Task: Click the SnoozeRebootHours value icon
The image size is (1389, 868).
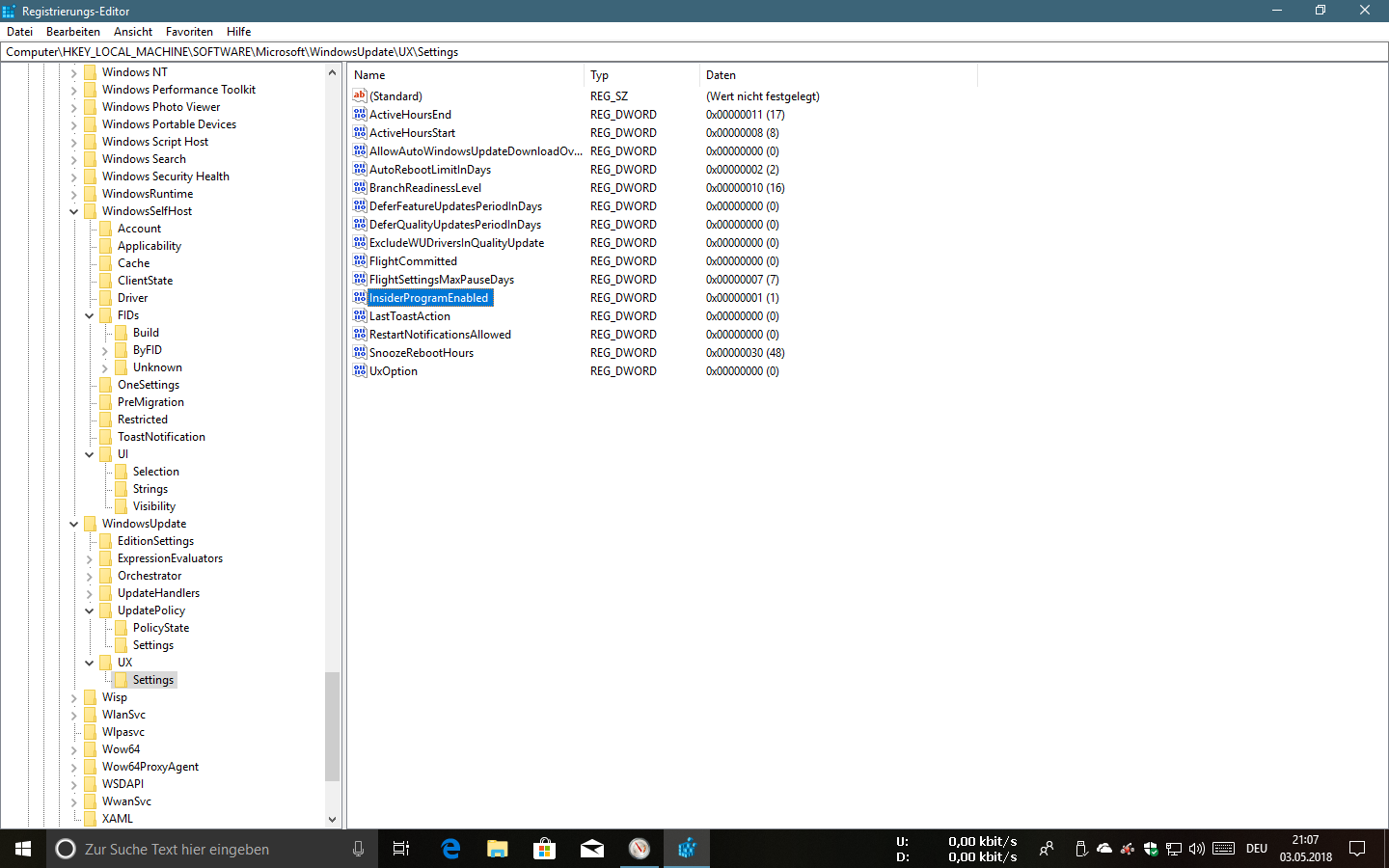Action: tap(360, 352)
